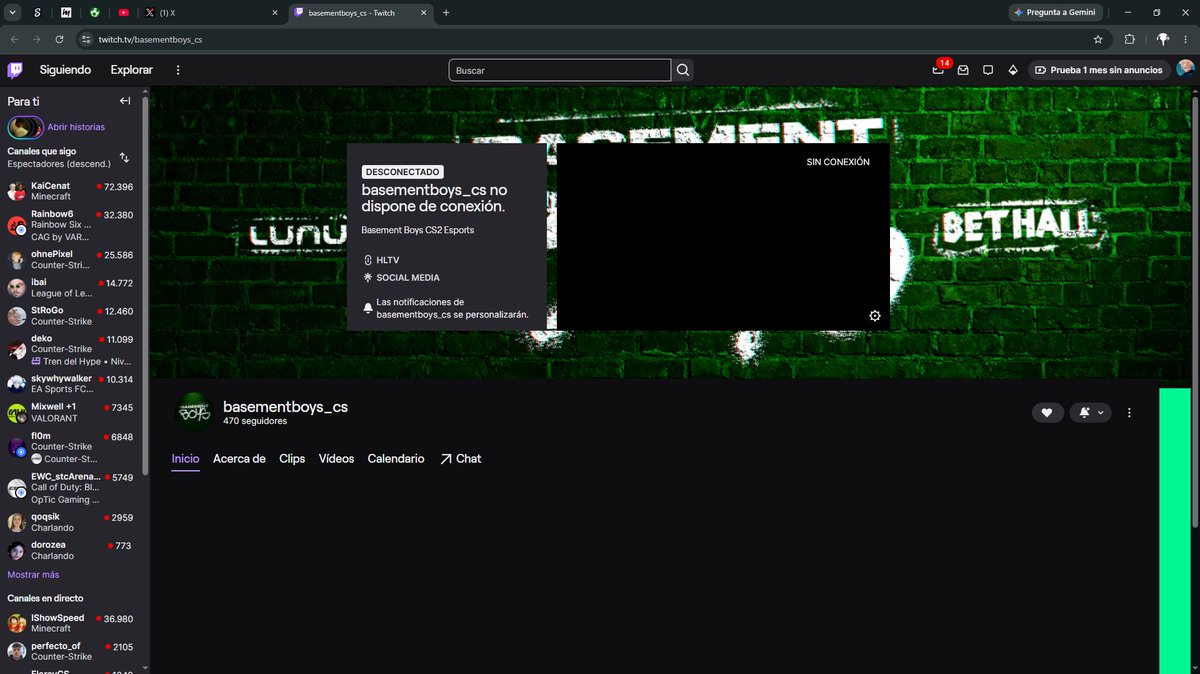Viewport: 1200px width, 674px height.
Task: Click the address bar URL twitch.tv/basementboys_cs
Action: (x=150, y=39)
